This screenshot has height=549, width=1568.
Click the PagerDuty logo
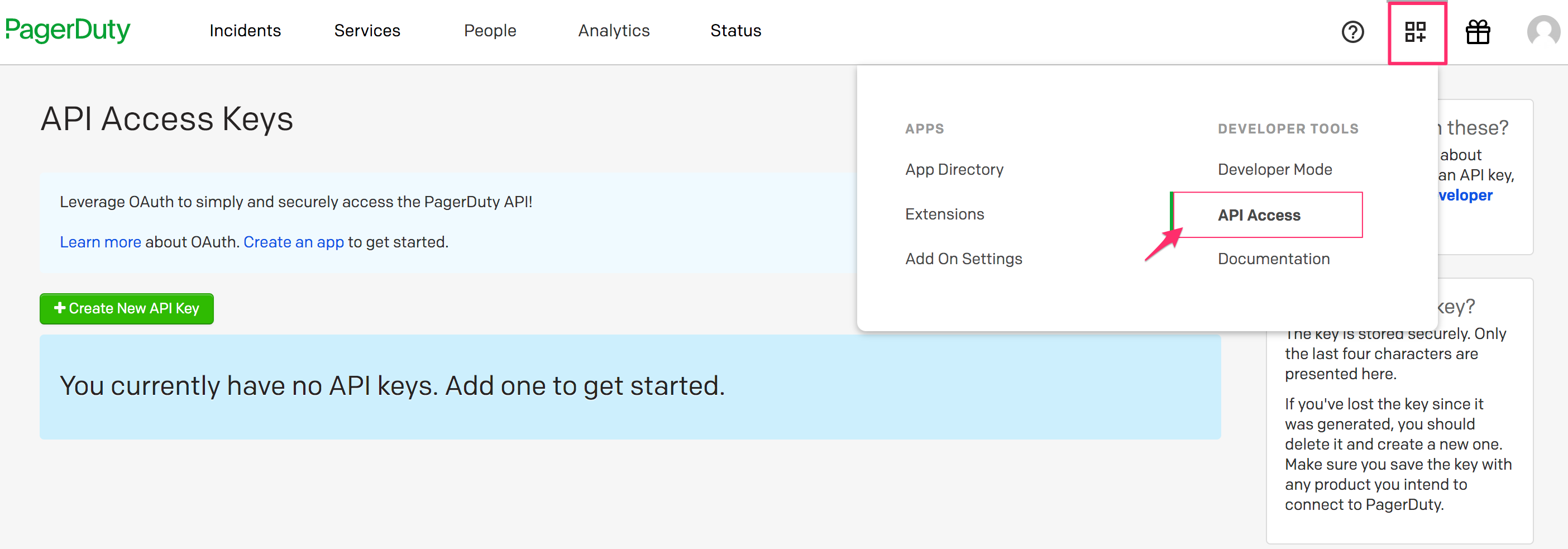pos(68,30)
